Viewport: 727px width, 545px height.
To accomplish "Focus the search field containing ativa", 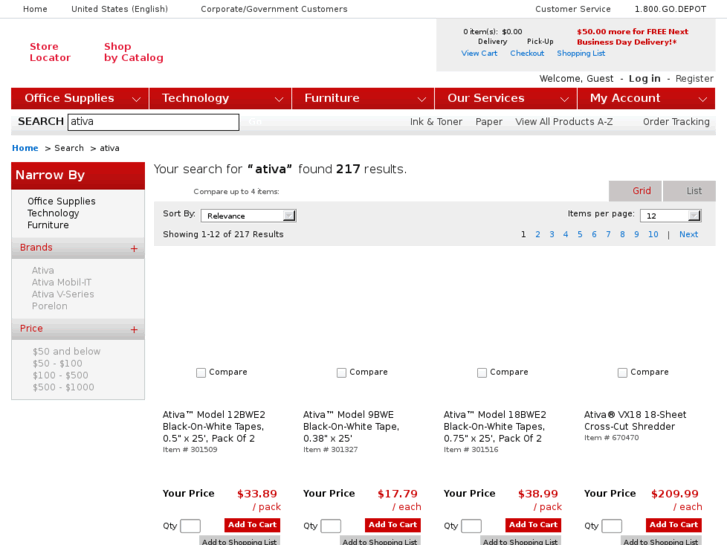I will pos(153,122).
